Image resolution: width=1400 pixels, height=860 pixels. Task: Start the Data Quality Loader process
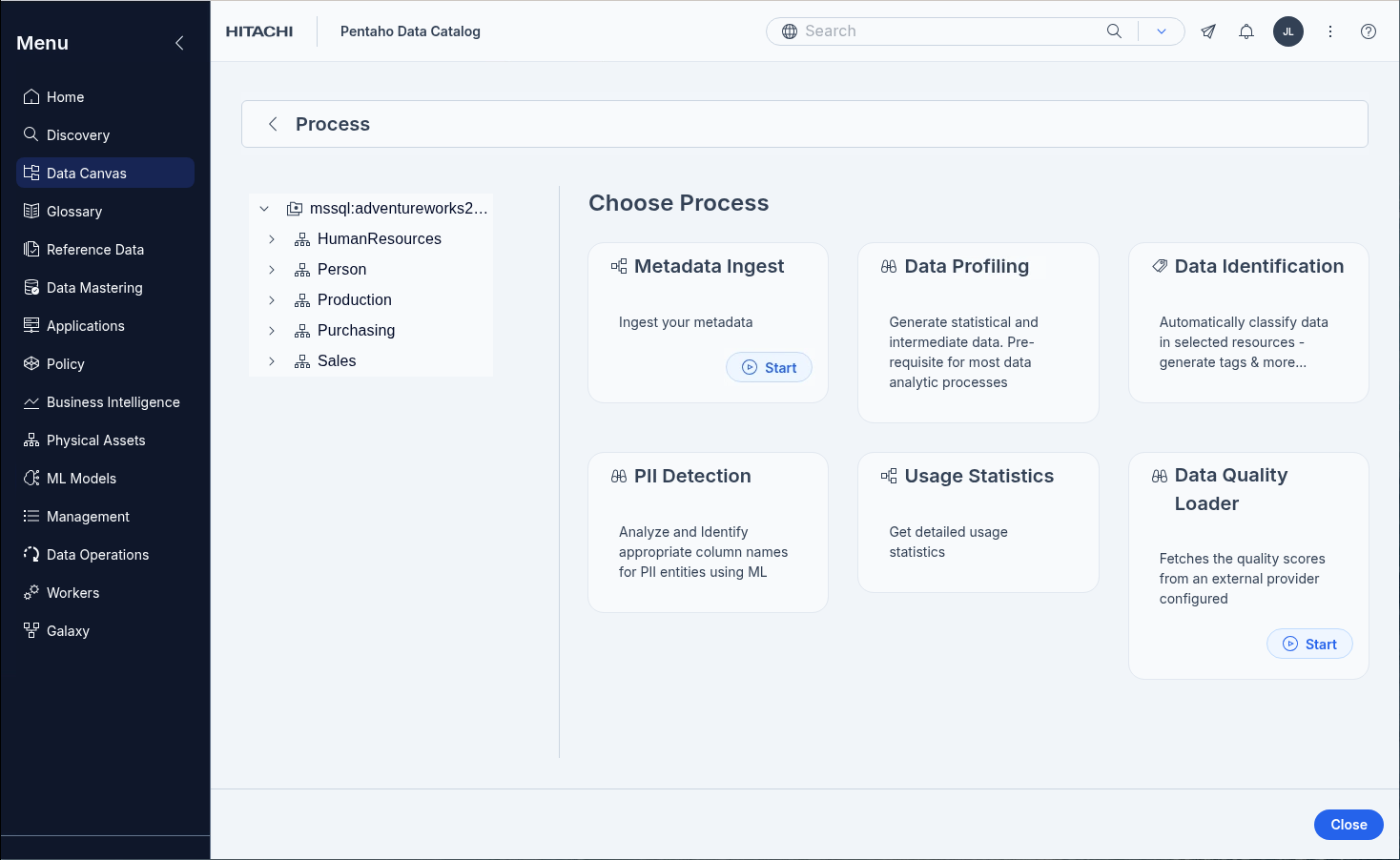click(1308, 645)
